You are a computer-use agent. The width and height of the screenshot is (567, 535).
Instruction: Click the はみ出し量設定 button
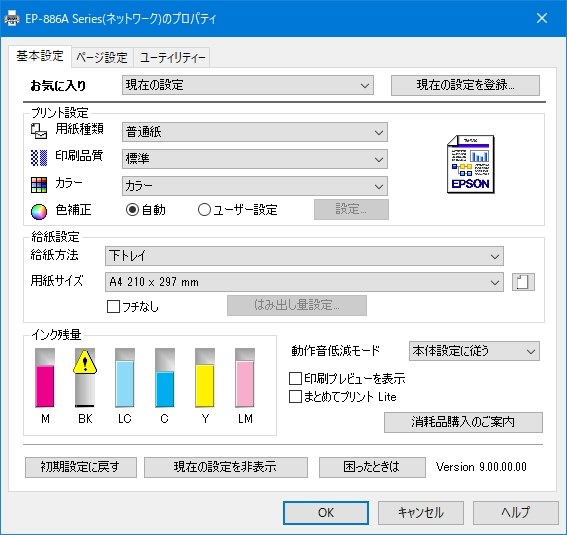click(x=297, y=305)
